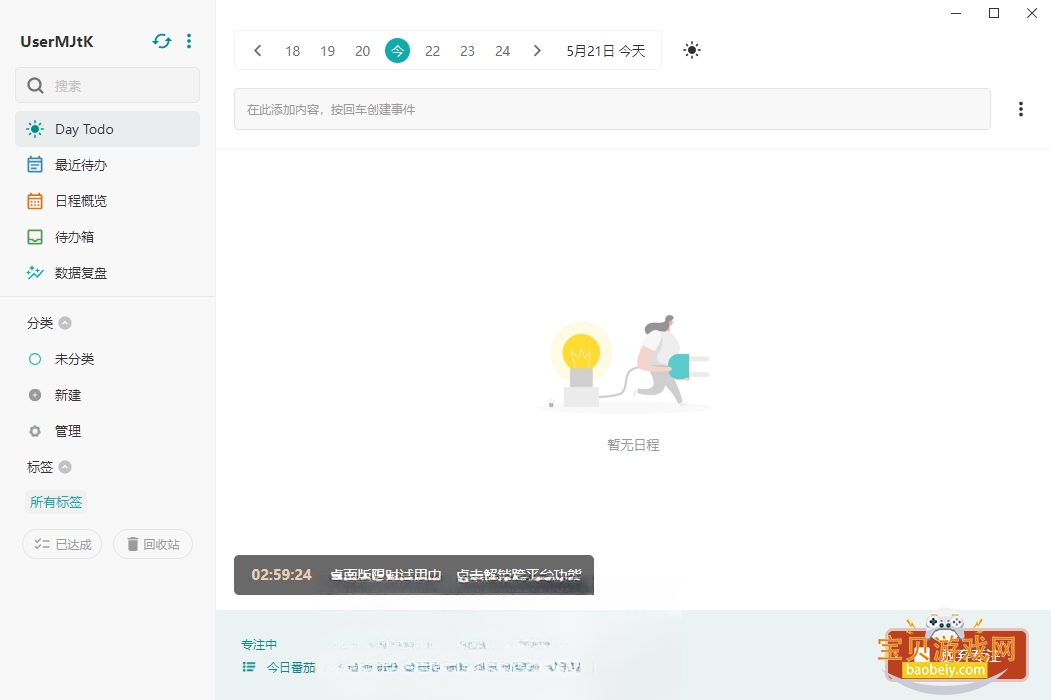The image size is (1051, 700).
Task: Click the 新建 plus icon
Action: pyautogui.click(x=35, y=396)
